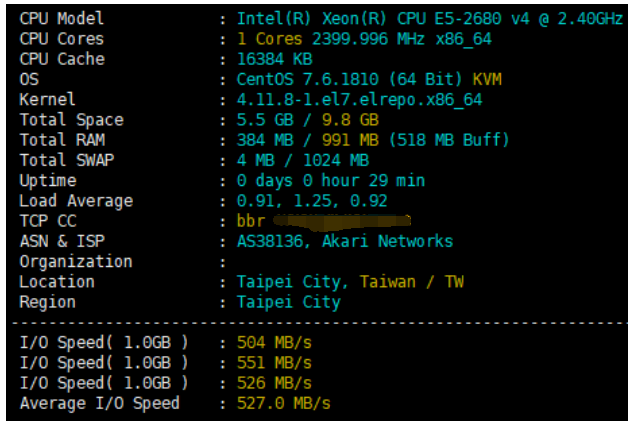Click the 991 MB total RAM value
Image resolution: width=637 pixels, height=426 pixels.
click(350, 140)
